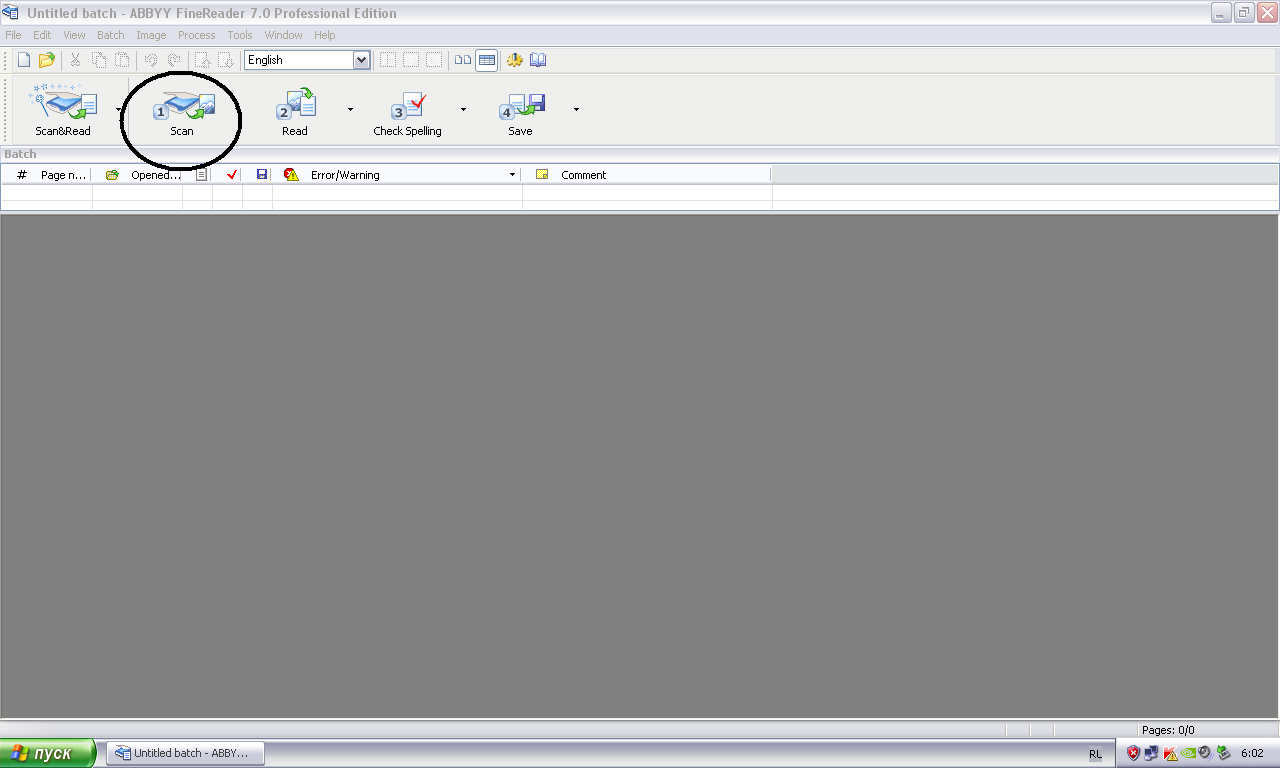
Task: Click the red checkmark column header
Action: pos(232,175)
